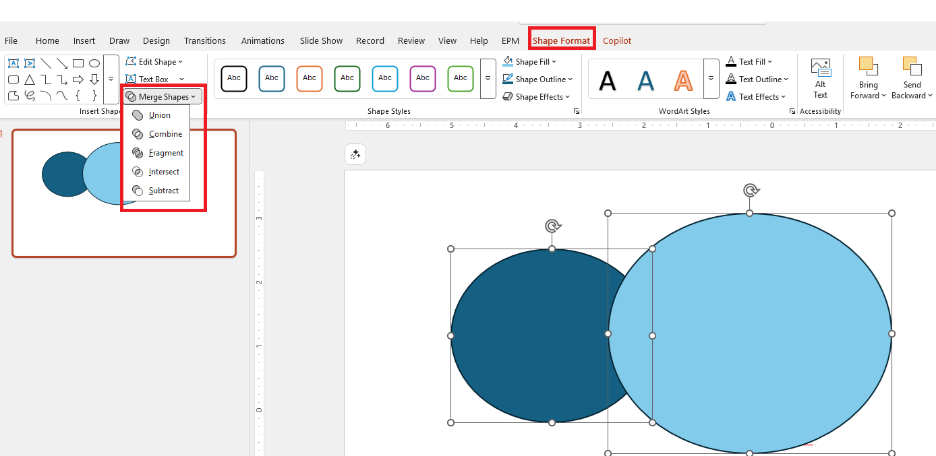
Task: Open WordArt Styles dialog launcher
Action: point(792,111)
